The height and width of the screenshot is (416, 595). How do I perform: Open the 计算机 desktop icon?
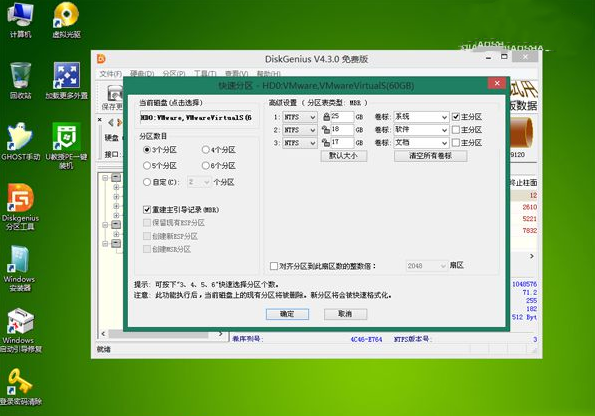pyautogui.click(x=20, y=20)
